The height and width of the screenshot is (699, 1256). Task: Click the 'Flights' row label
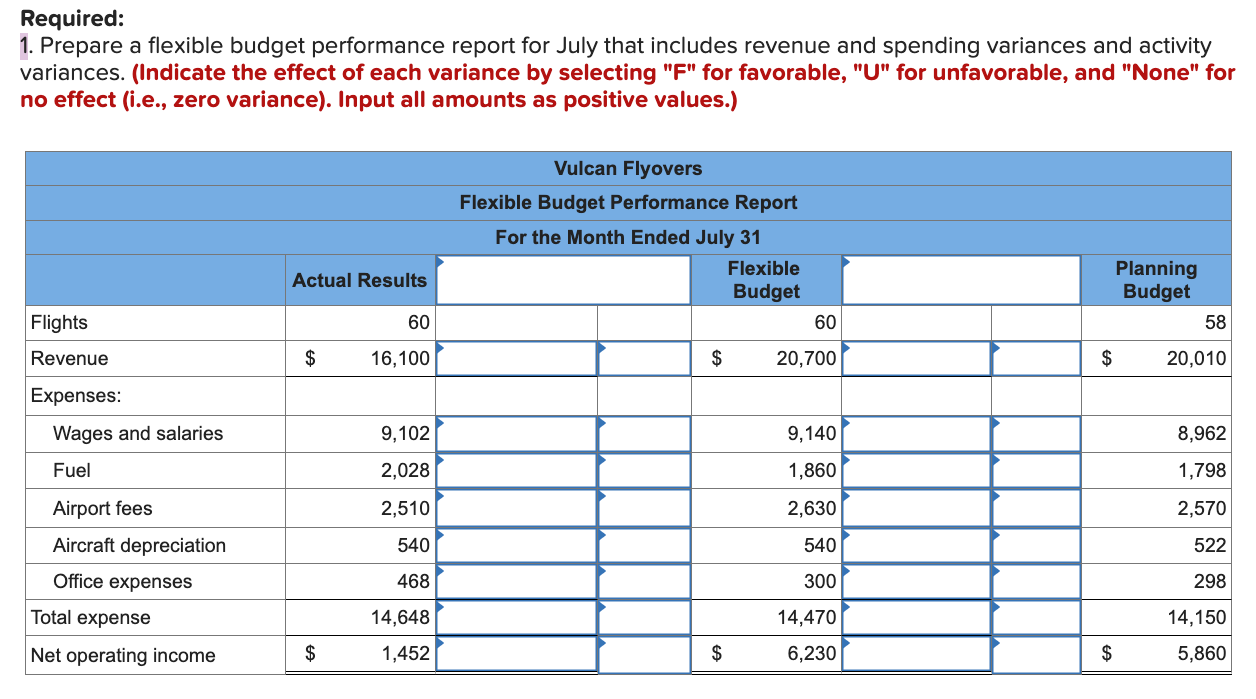click(59, 322)
